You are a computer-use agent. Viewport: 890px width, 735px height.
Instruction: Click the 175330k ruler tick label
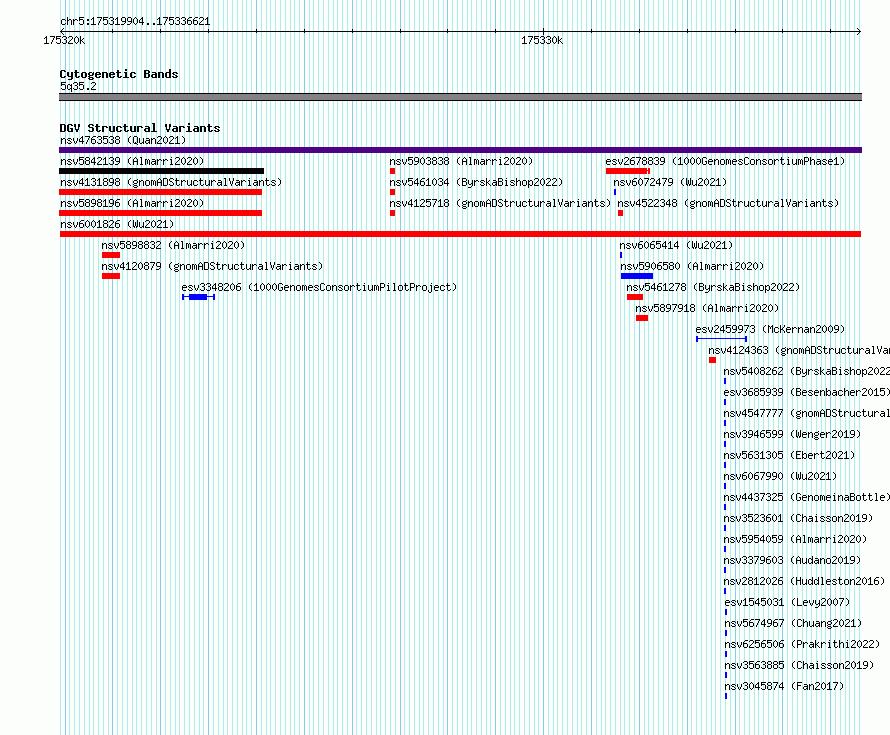click(542, 40)
